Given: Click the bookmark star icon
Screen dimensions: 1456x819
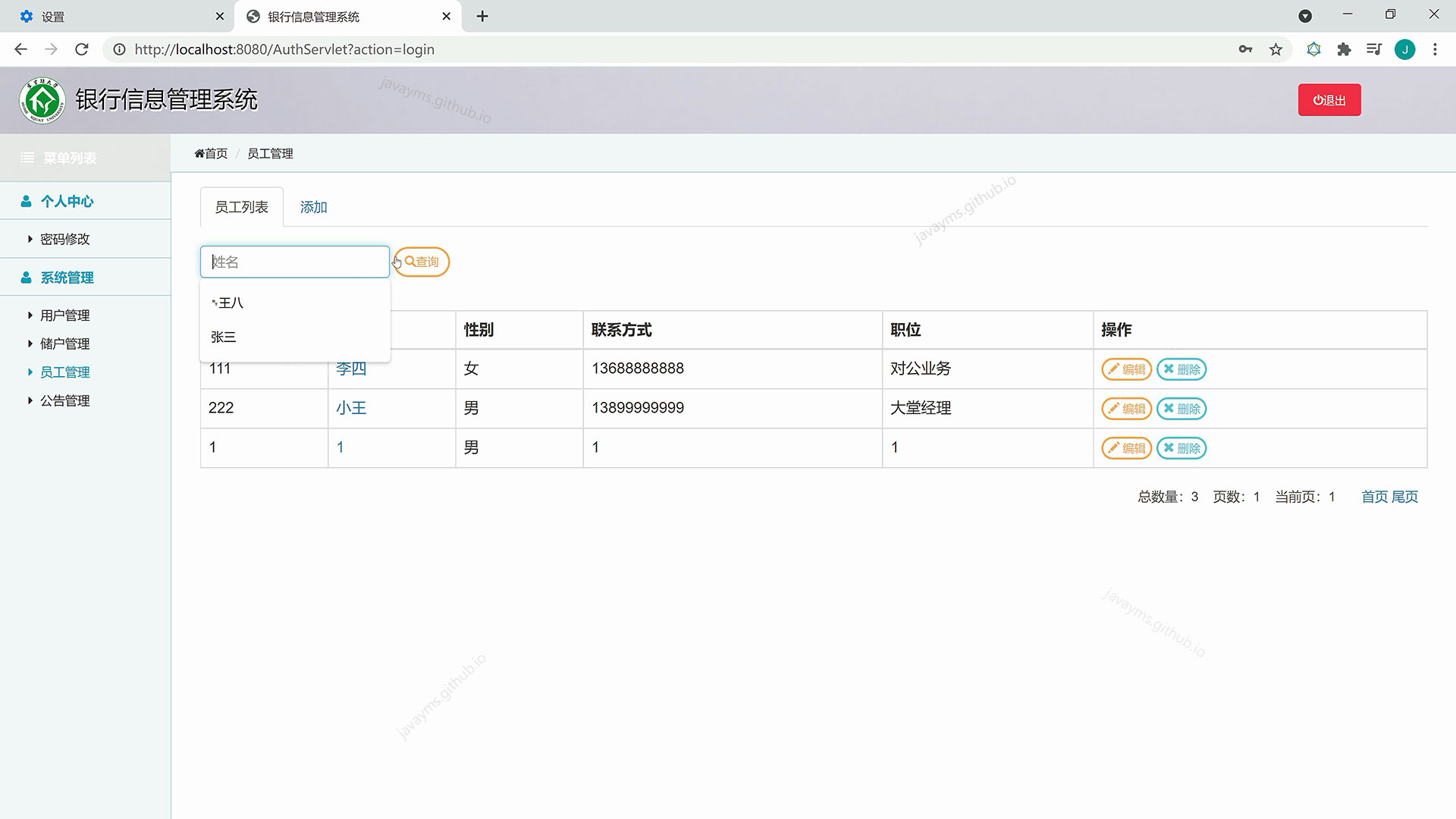Looking at the screenshot, I should tap(1276, 49).
